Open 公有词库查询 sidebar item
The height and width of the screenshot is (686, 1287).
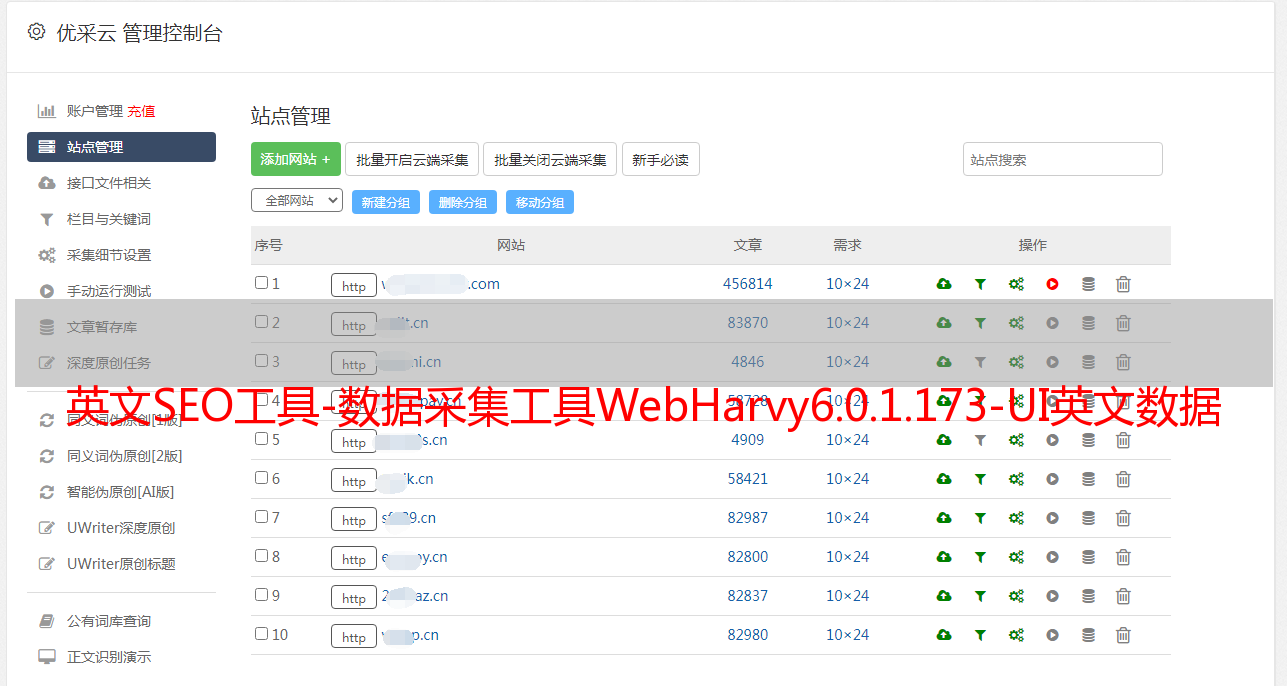tap(109, 621)
